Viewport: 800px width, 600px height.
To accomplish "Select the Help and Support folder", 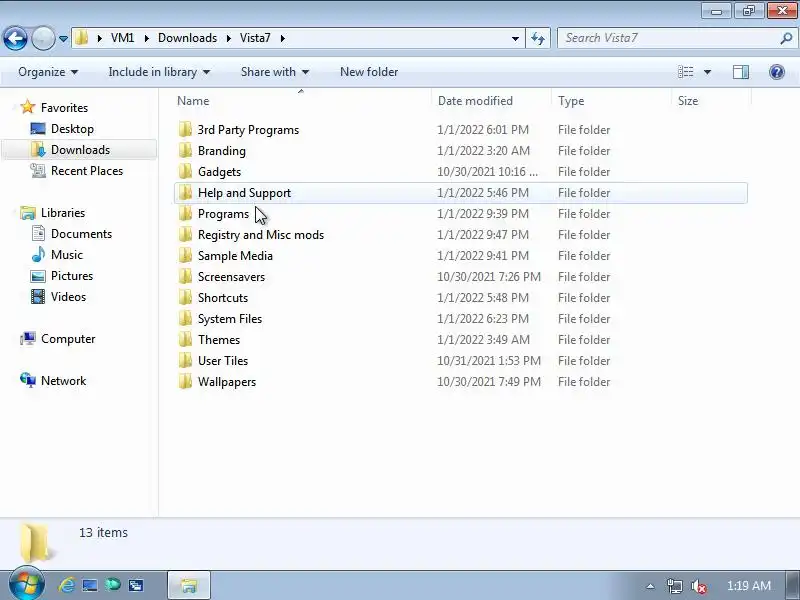I will click(461, 193).
